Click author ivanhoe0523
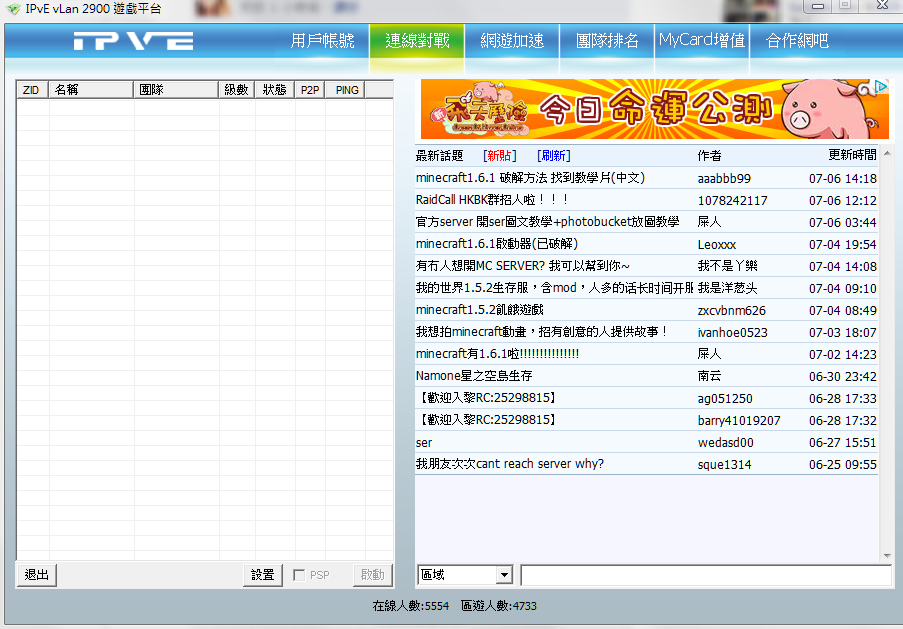 point(732,332)
